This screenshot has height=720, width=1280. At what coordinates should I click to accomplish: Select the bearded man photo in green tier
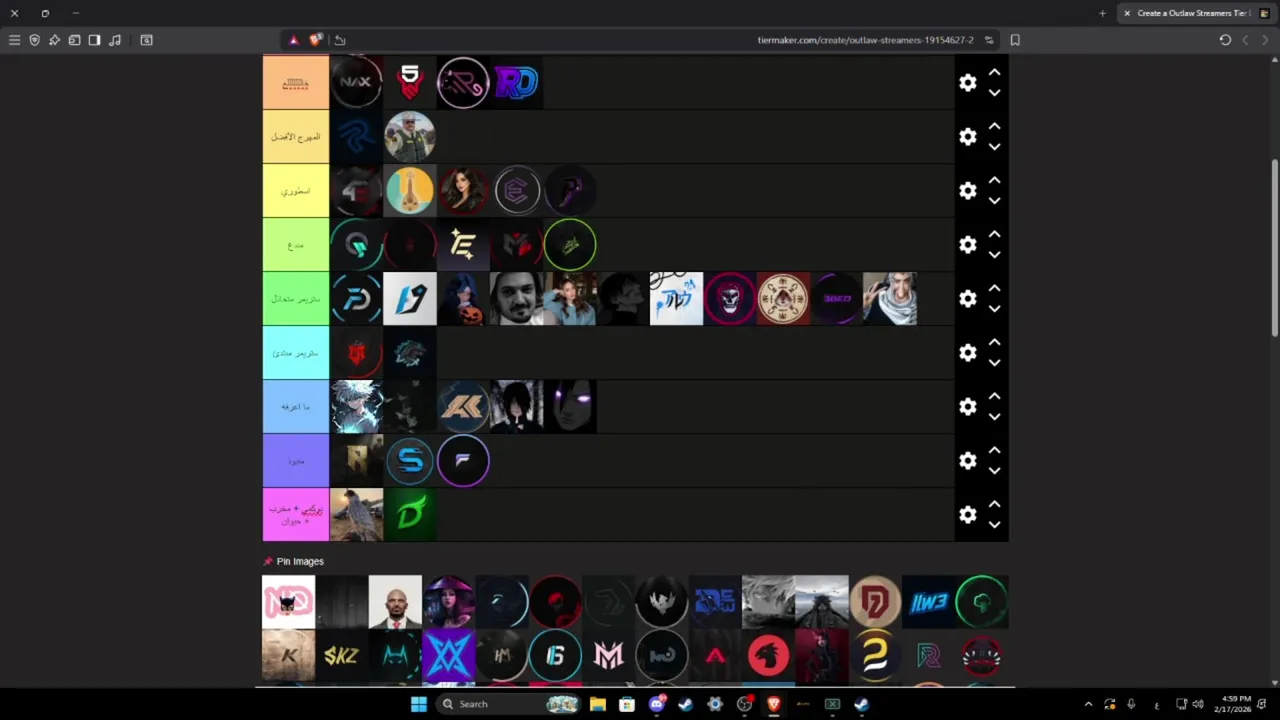(x=516, y=299)
